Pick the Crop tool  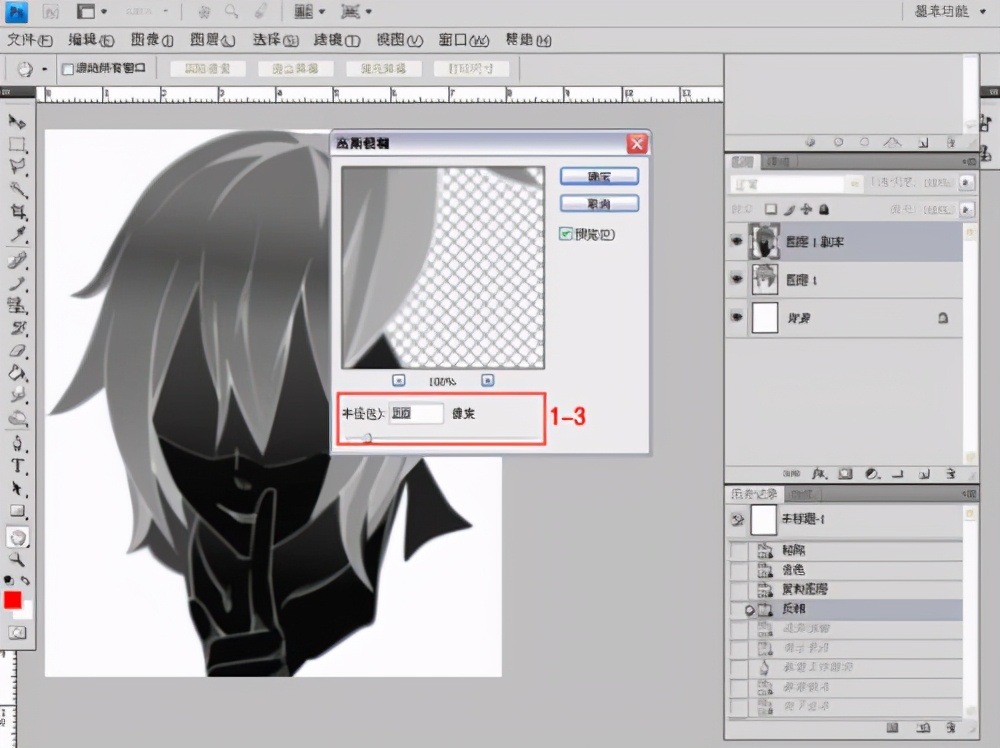(17, 212)
